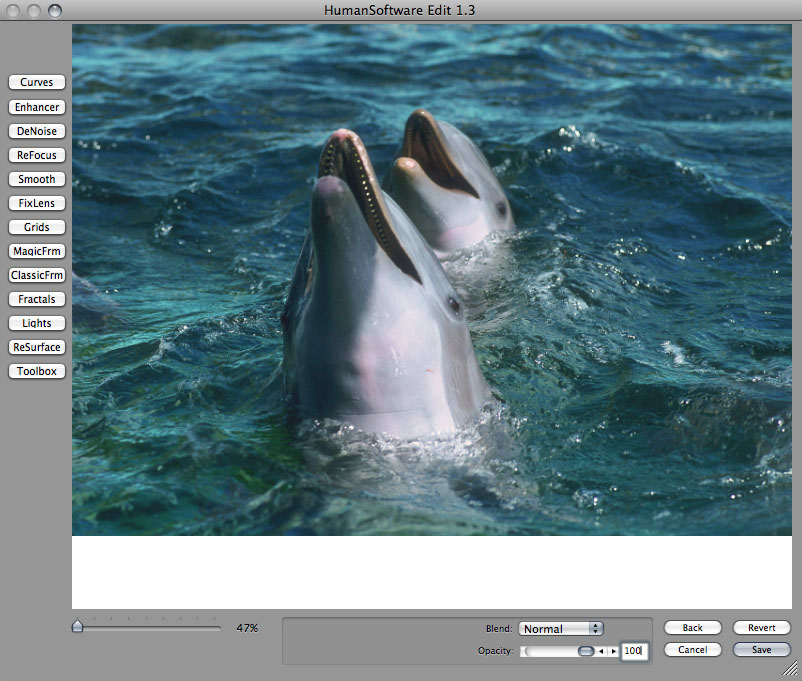802x681 pixels.
Task: Open the ClassicFrm frames module
Action: 37,275
